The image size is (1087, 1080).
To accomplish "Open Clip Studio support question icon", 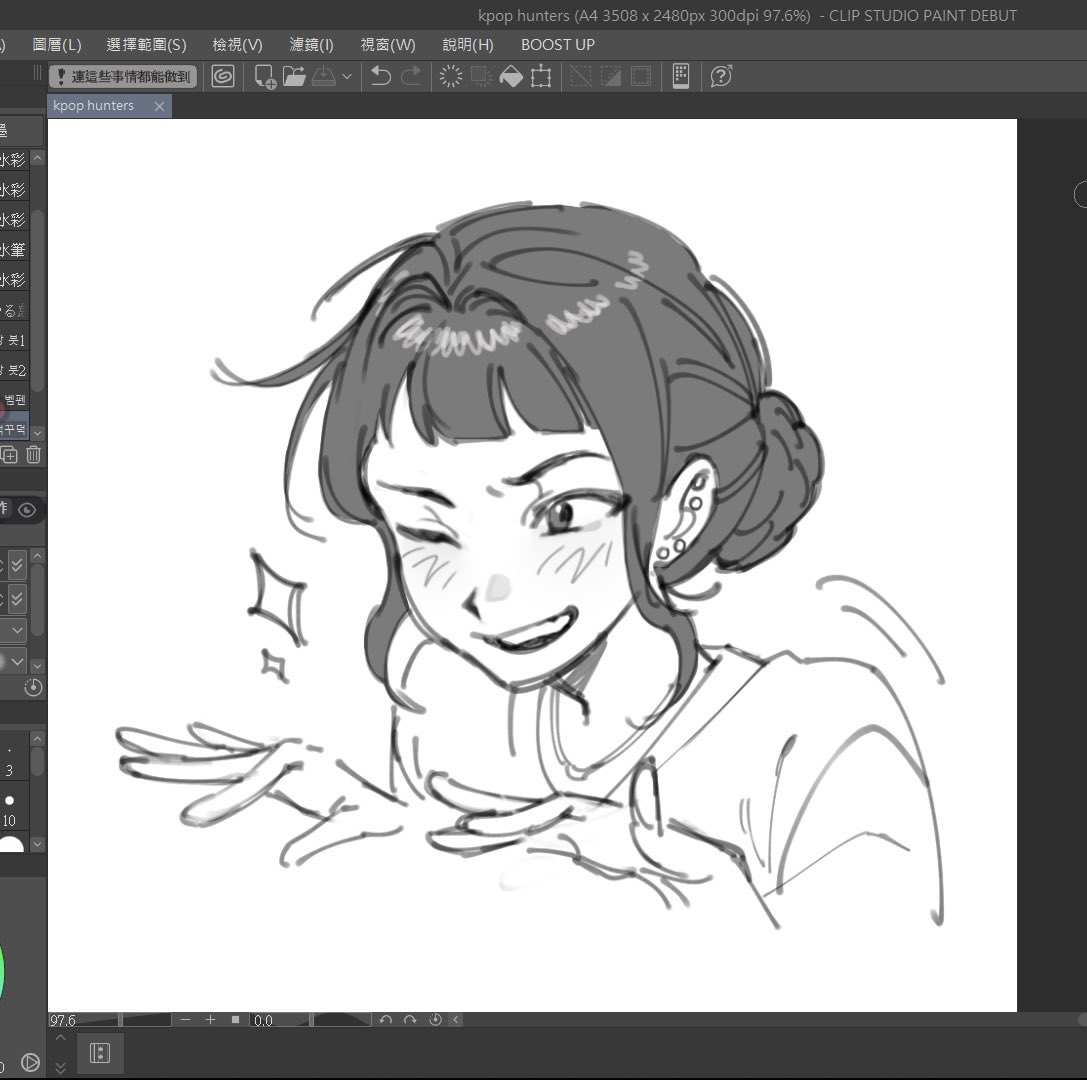I will pyautogui.click(x=721, y=76).
